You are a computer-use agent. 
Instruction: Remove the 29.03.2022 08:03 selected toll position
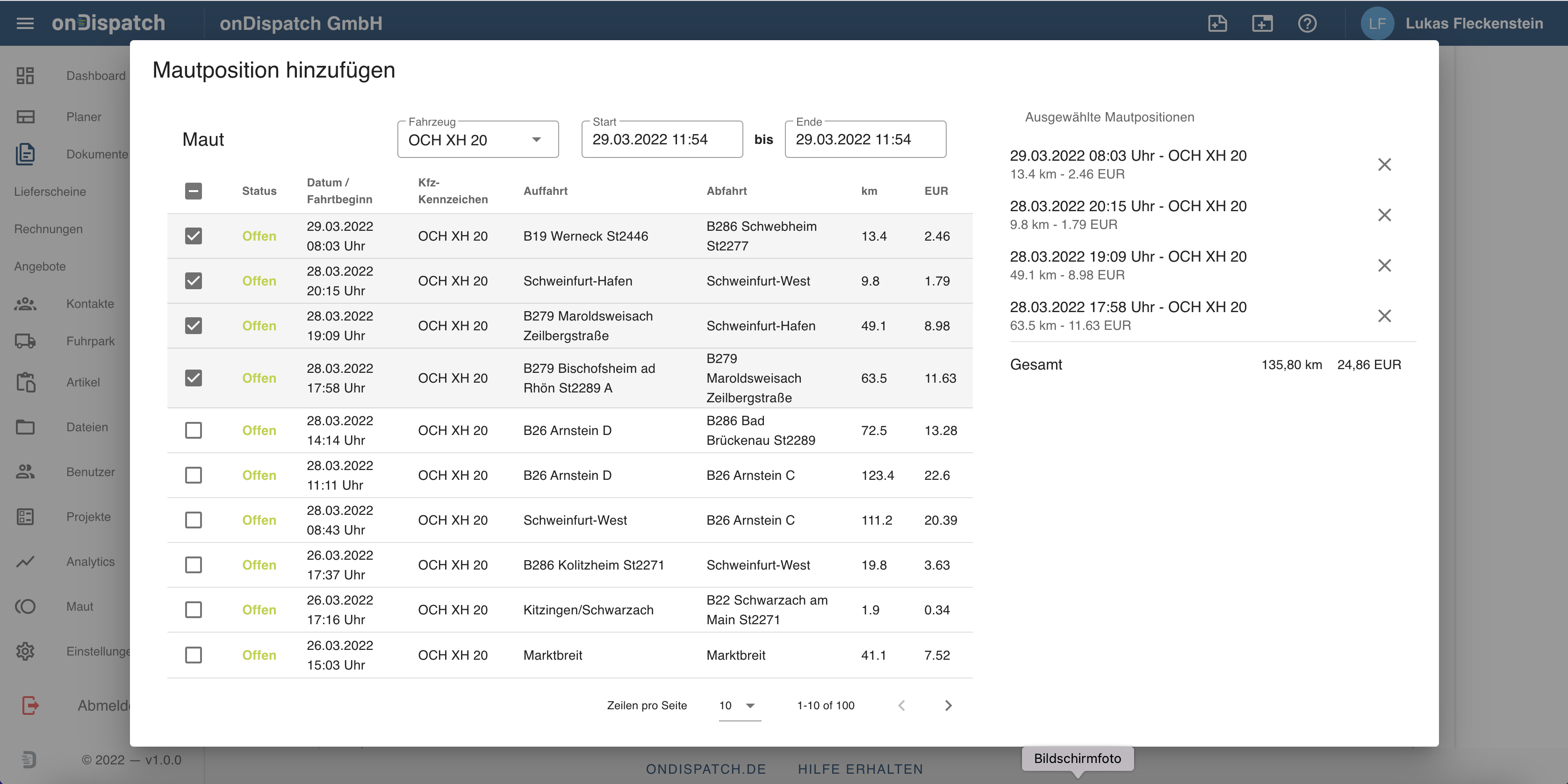(x=1384, y=164)
